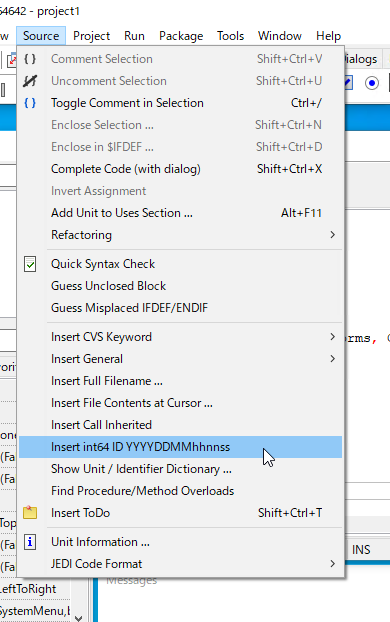Click the LeftToRight property value
This screenshot has width=390, height=622.
click(29, 589)
